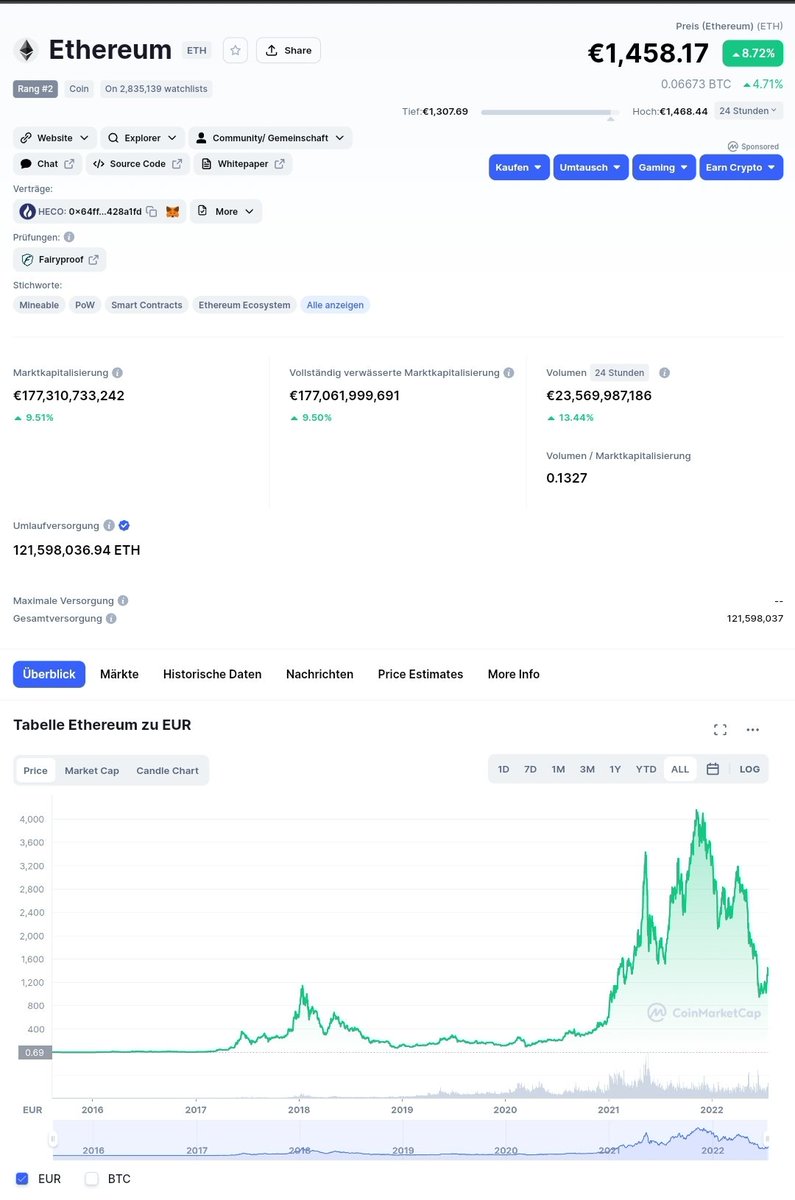Image resolution: width=795 pixels, height=1200 pixels.
Task: Toggle the EUR checkbox
Action: pyautogui.click(x=22, y=1179)
